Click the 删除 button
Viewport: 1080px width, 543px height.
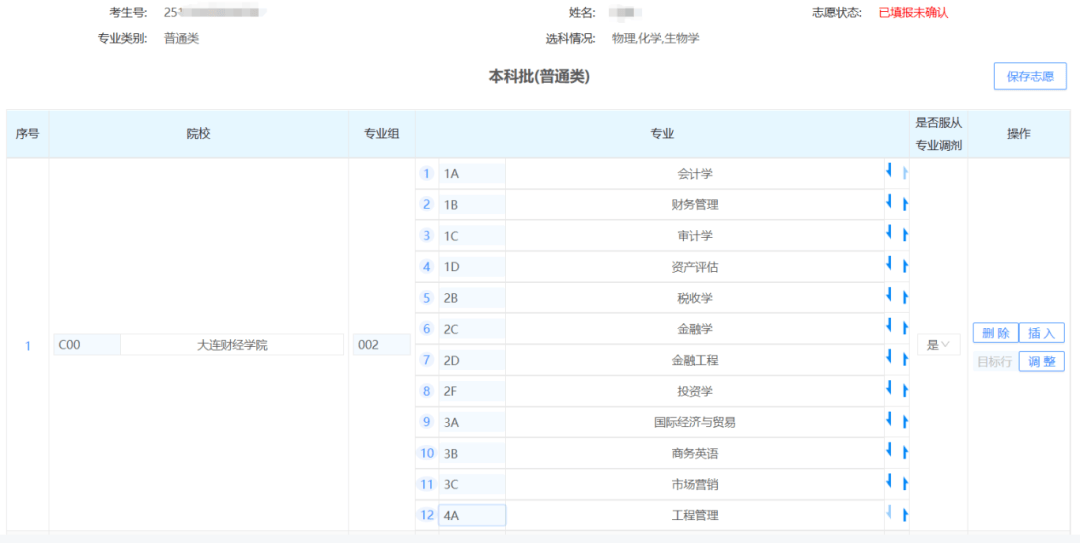[x=995, y=334]
